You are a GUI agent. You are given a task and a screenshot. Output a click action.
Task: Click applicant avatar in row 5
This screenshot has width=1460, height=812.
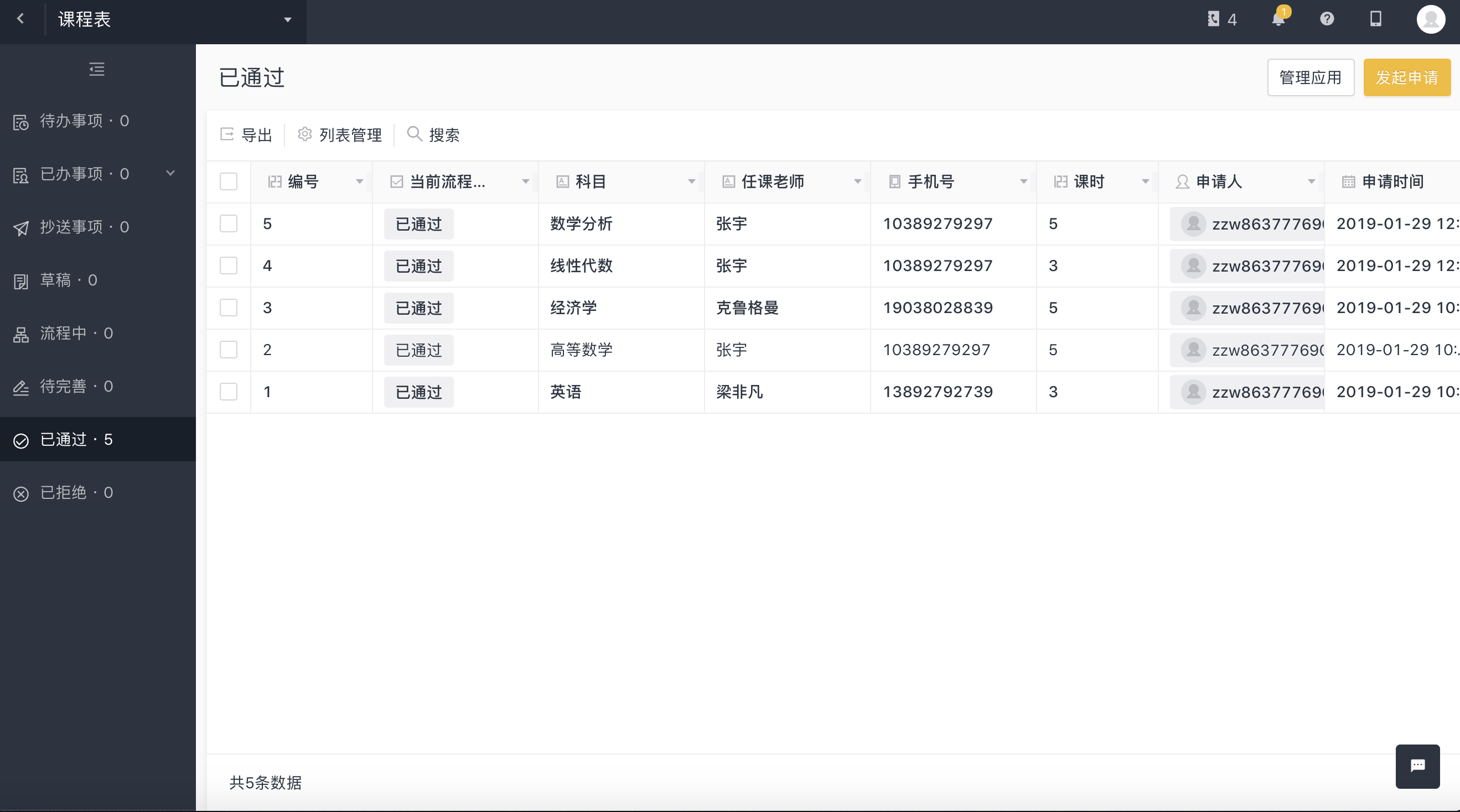click(1193, 224)
